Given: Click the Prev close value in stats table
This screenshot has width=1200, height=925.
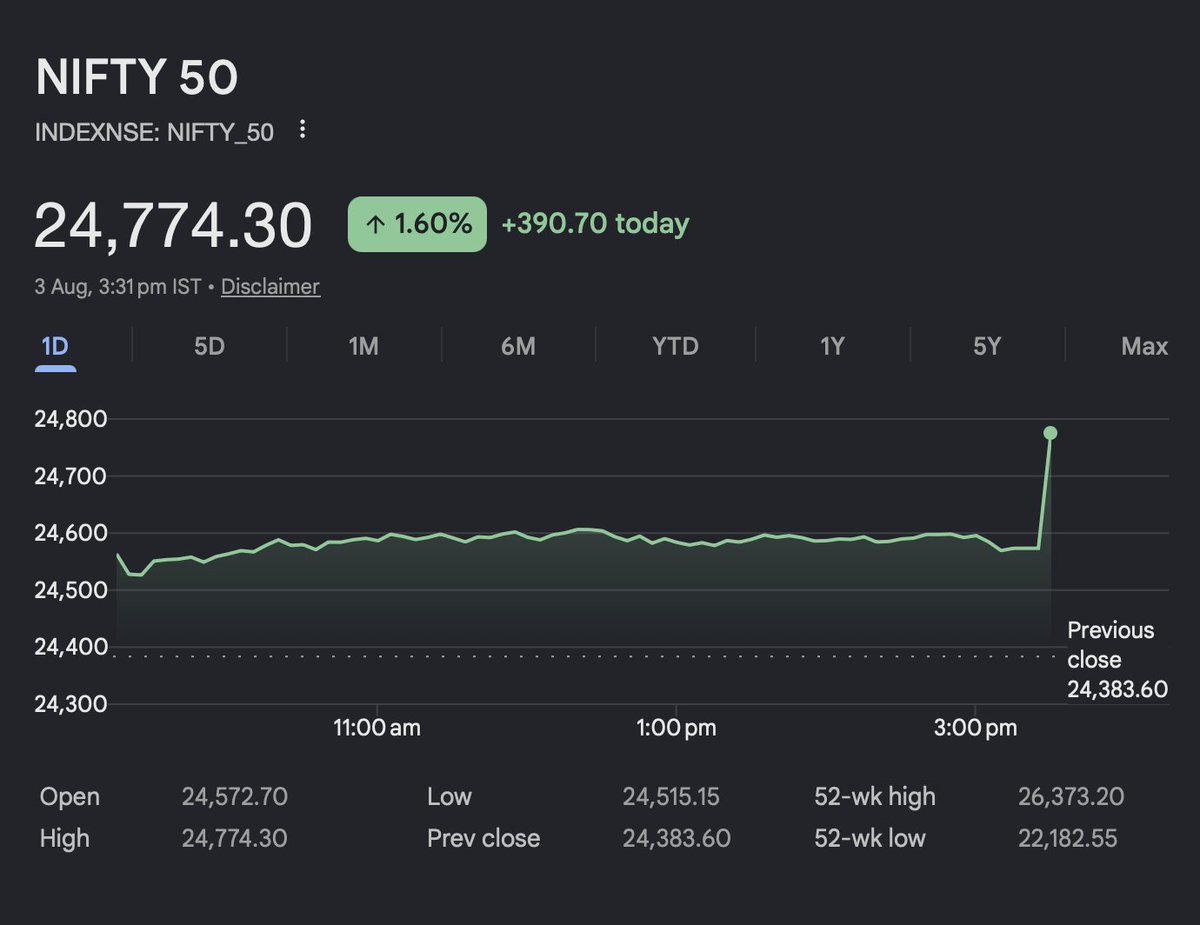Looking at the screenshot, I should (x=677, y=838).
